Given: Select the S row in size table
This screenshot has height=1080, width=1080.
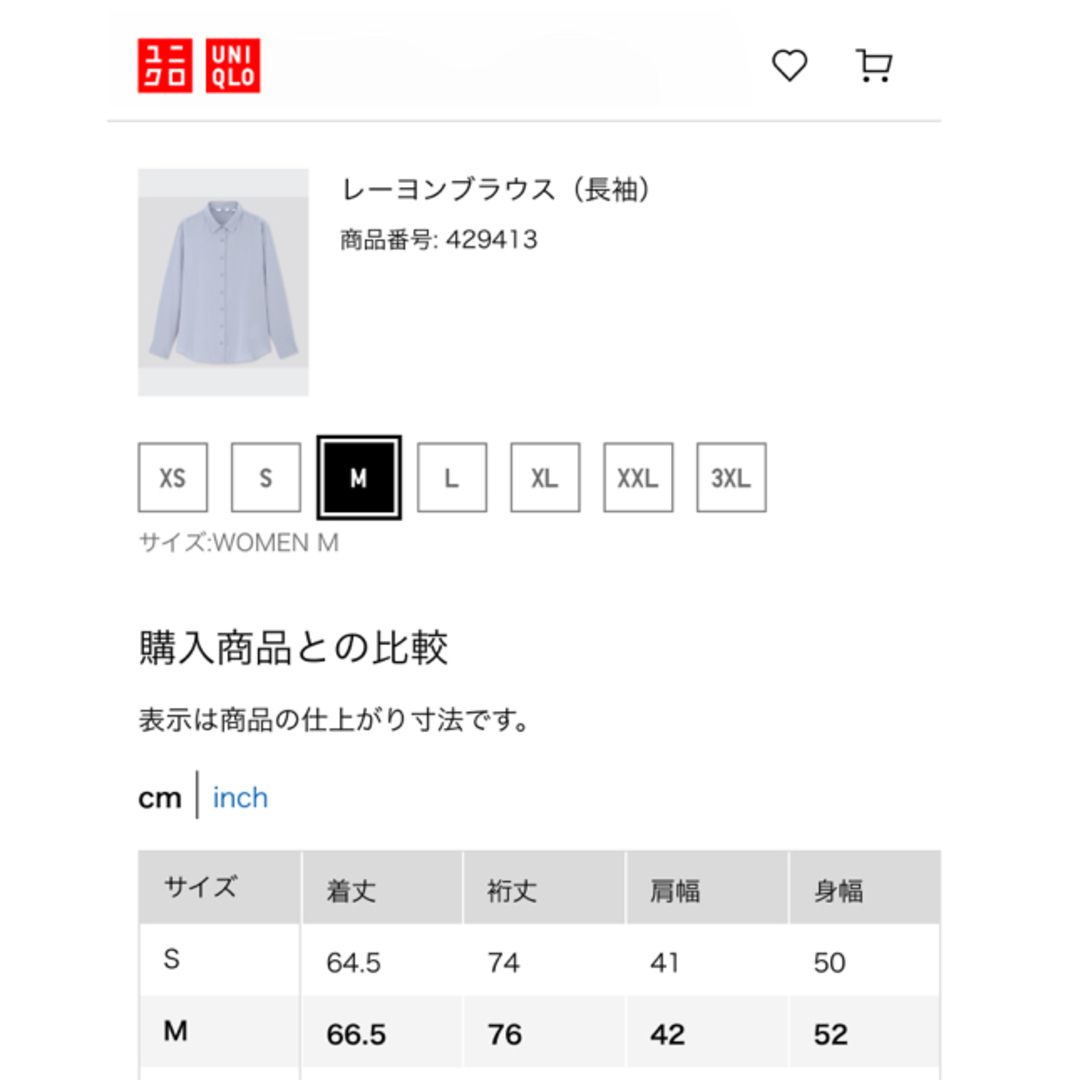Looking at the screenshot, I should (539, 959).
